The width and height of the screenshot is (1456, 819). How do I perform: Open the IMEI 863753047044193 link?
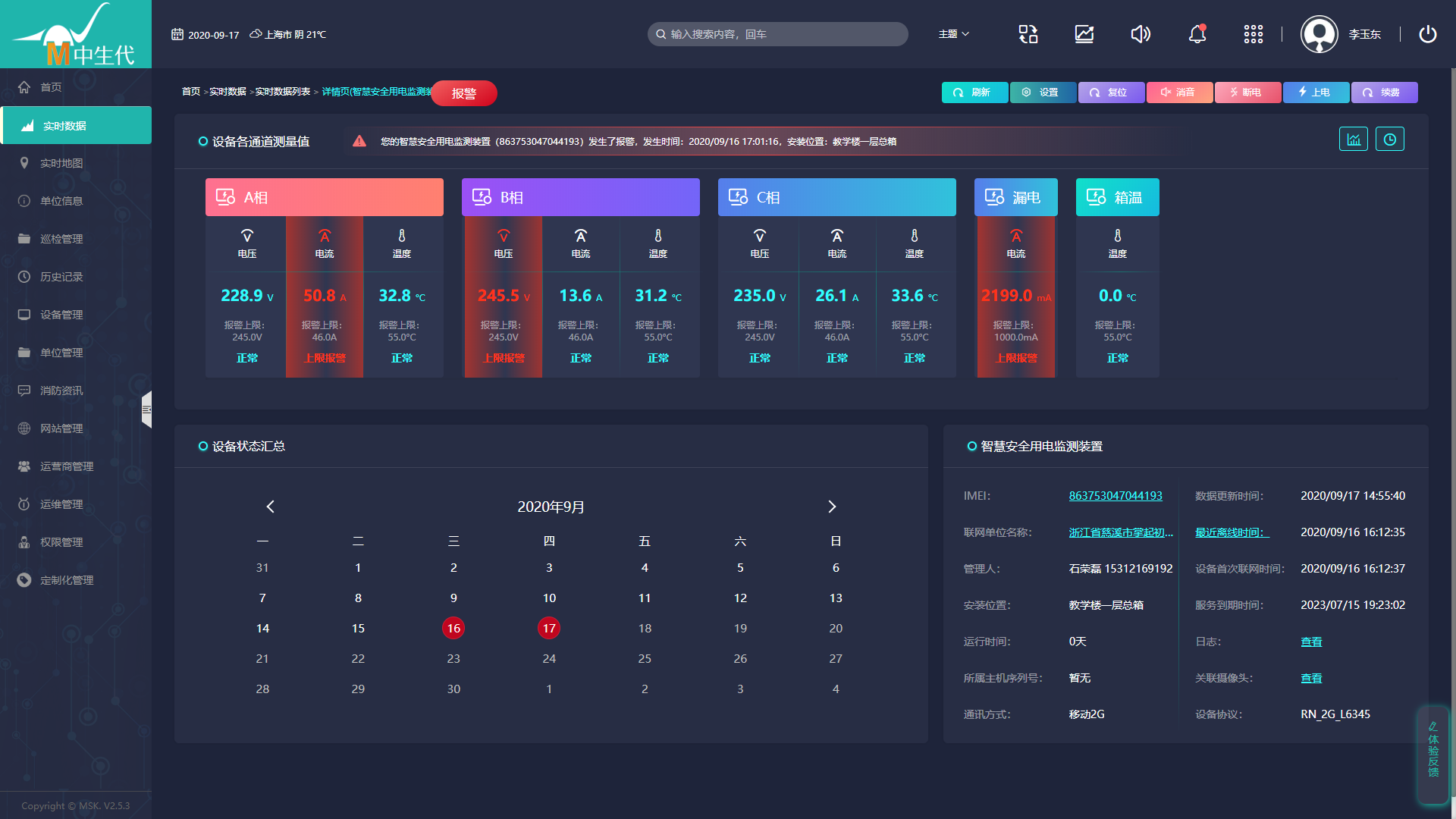point(1115,496)
